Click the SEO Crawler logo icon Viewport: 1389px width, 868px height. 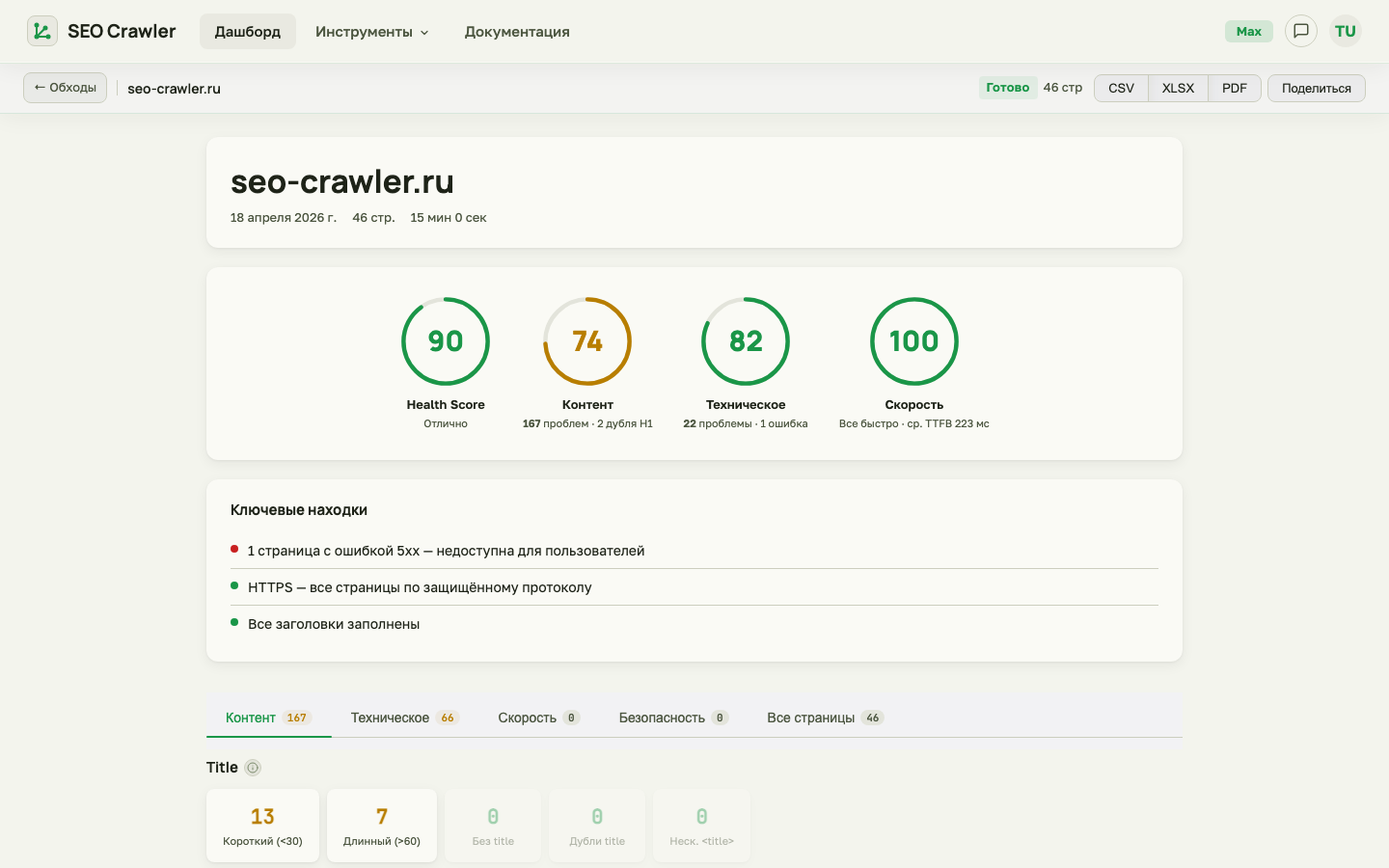42,31
